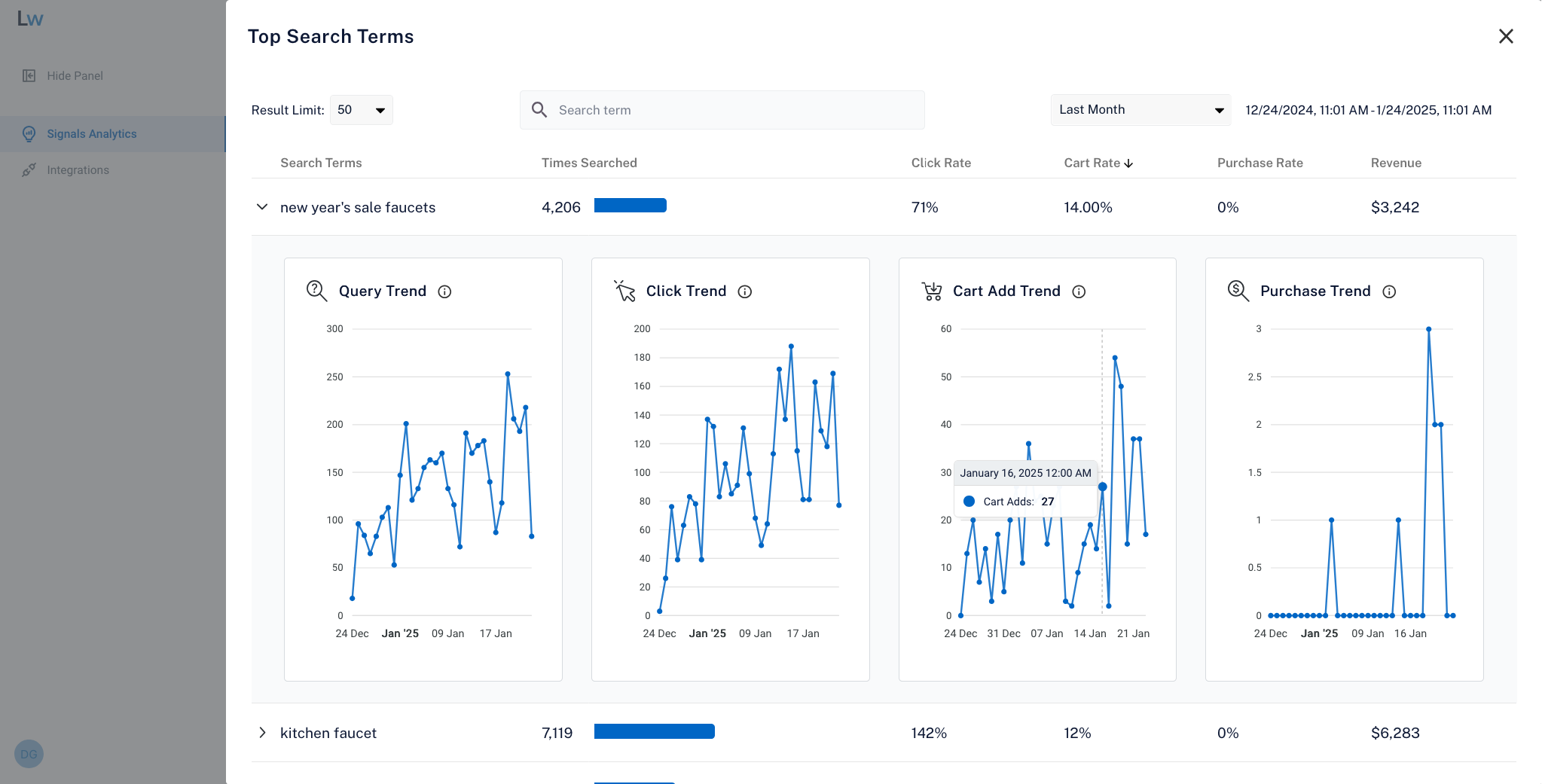This screenshot has width=1542, height=784.
Task: Click the $3,242 revenue value
Action: (x=1395, y=207)
